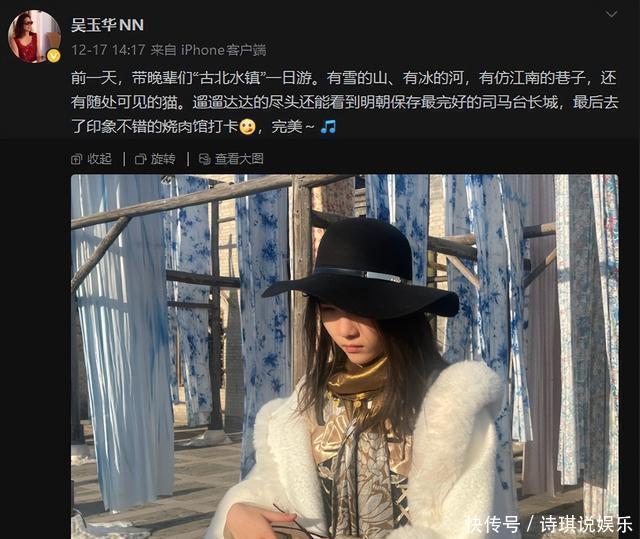This screenshot has width=640, height=539.
Task: Click the 12-17 14:17 timestamp
Action: tap(108, 50)
